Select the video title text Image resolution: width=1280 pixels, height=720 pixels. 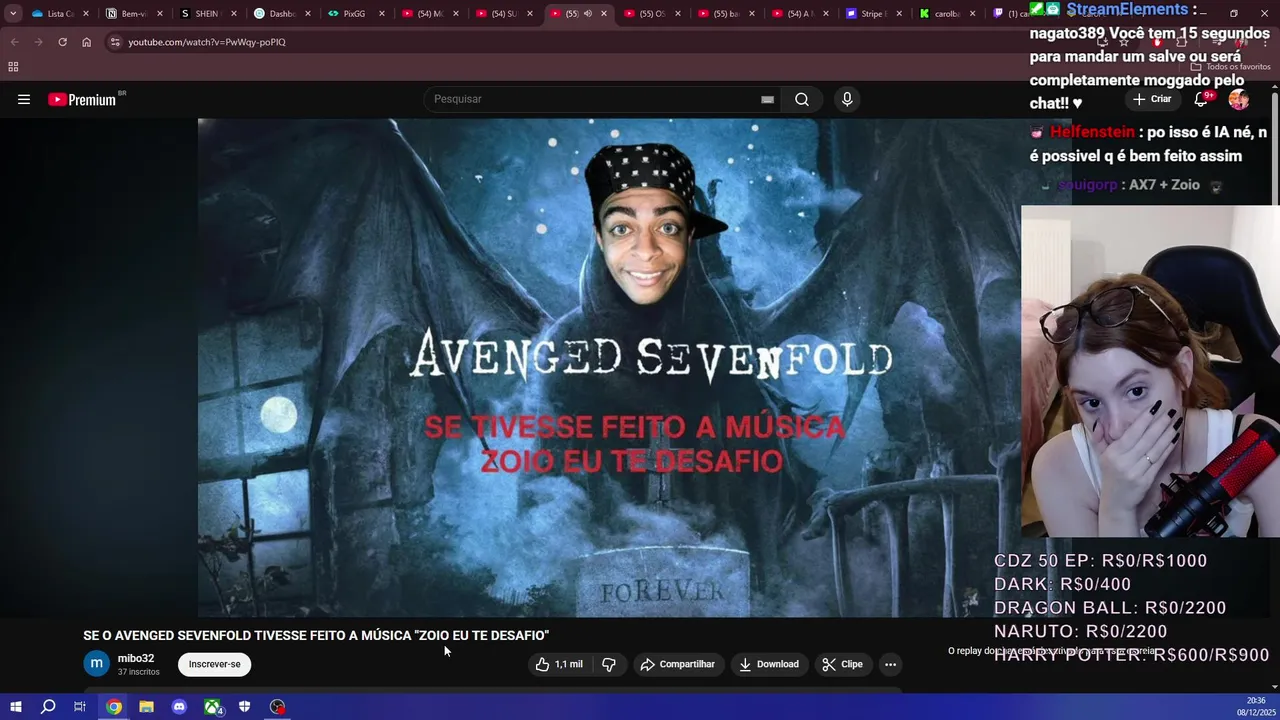click(316, 635)
